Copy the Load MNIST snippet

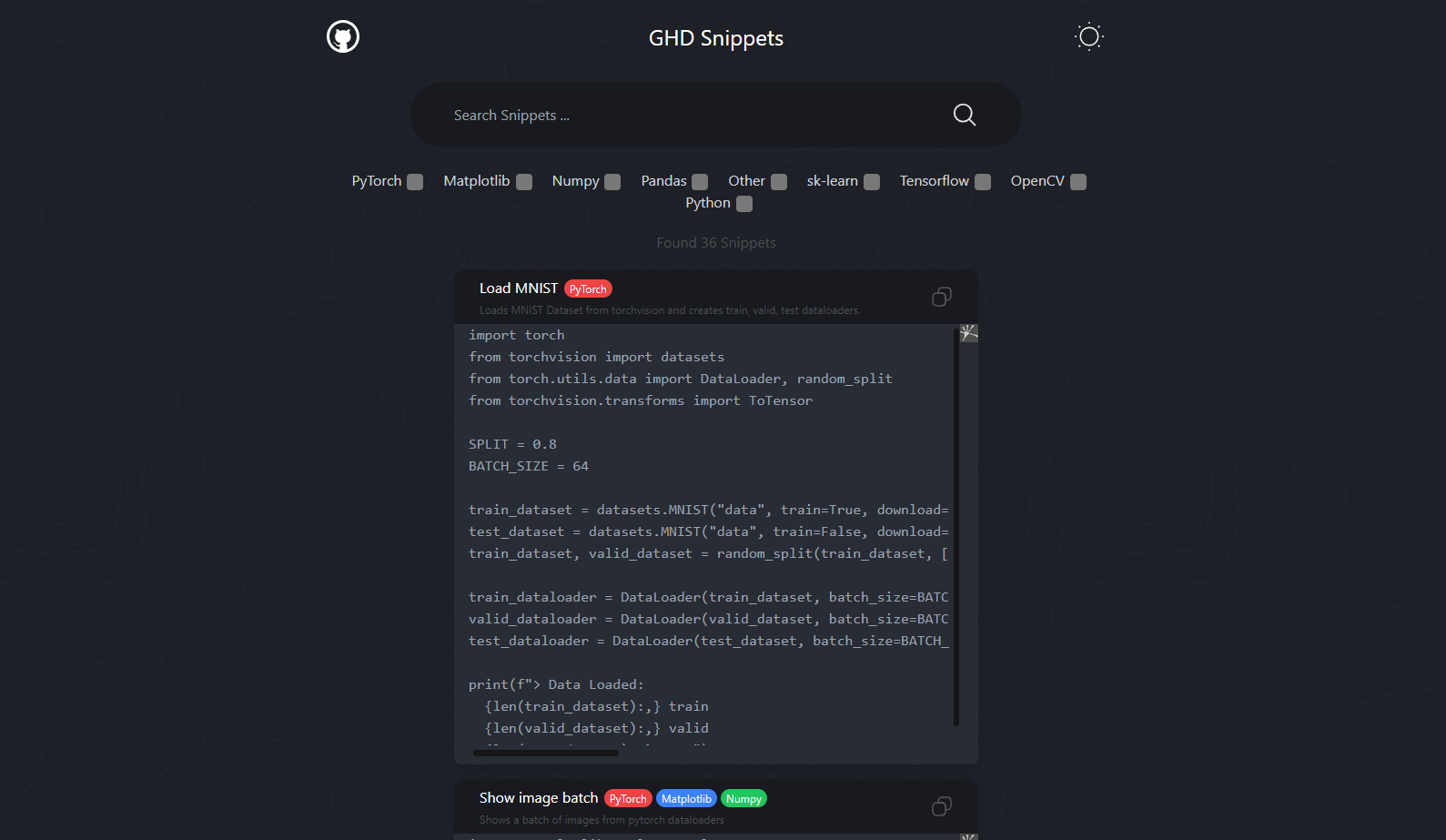coord(941,297)
